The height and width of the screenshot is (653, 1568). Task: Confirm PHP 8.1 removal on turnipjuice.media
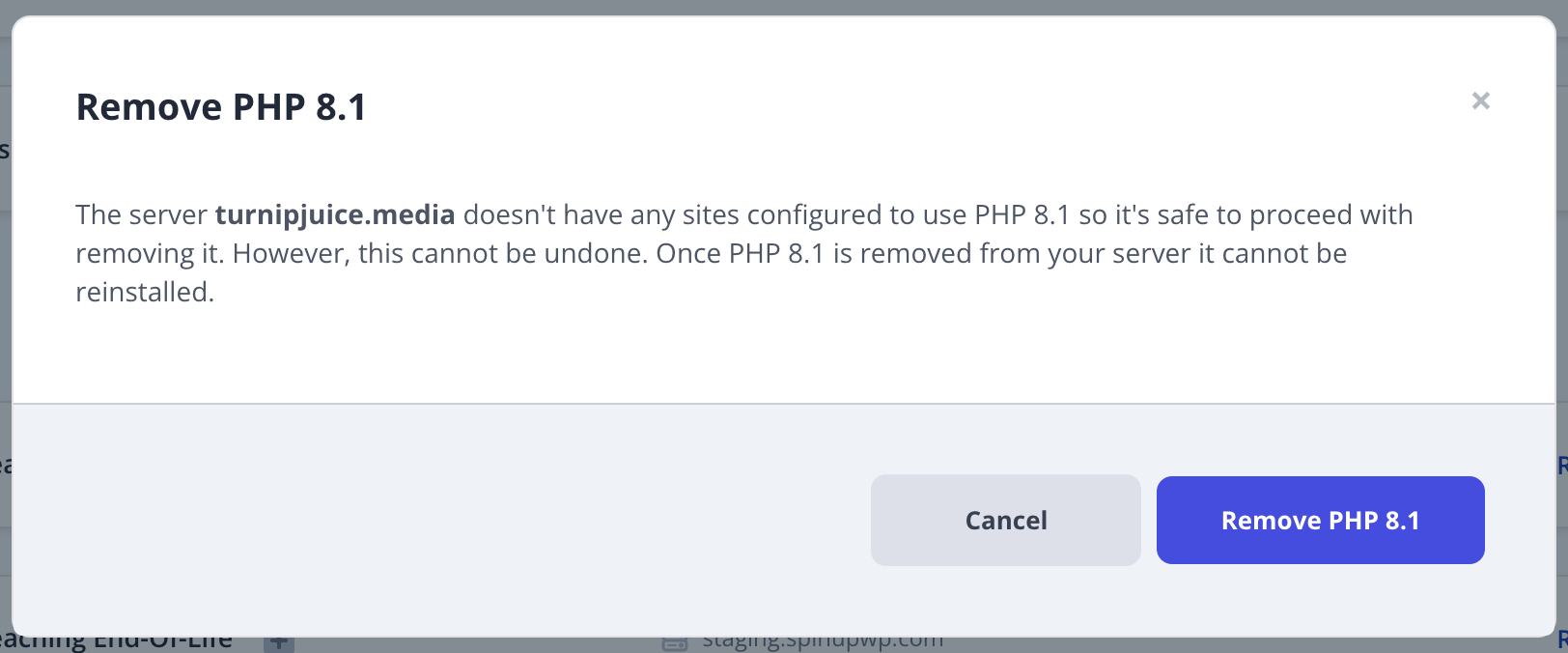click(1320, 520)
